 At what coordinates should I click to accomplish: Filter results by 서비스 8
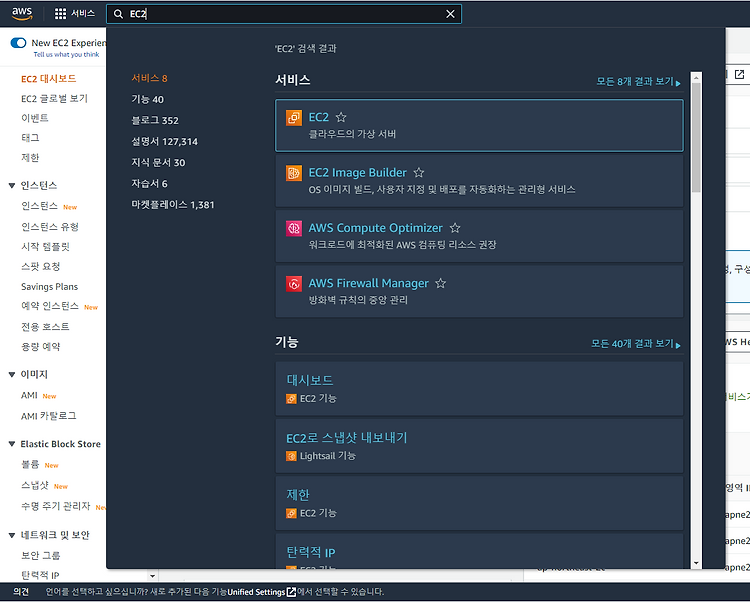[149, 78]
